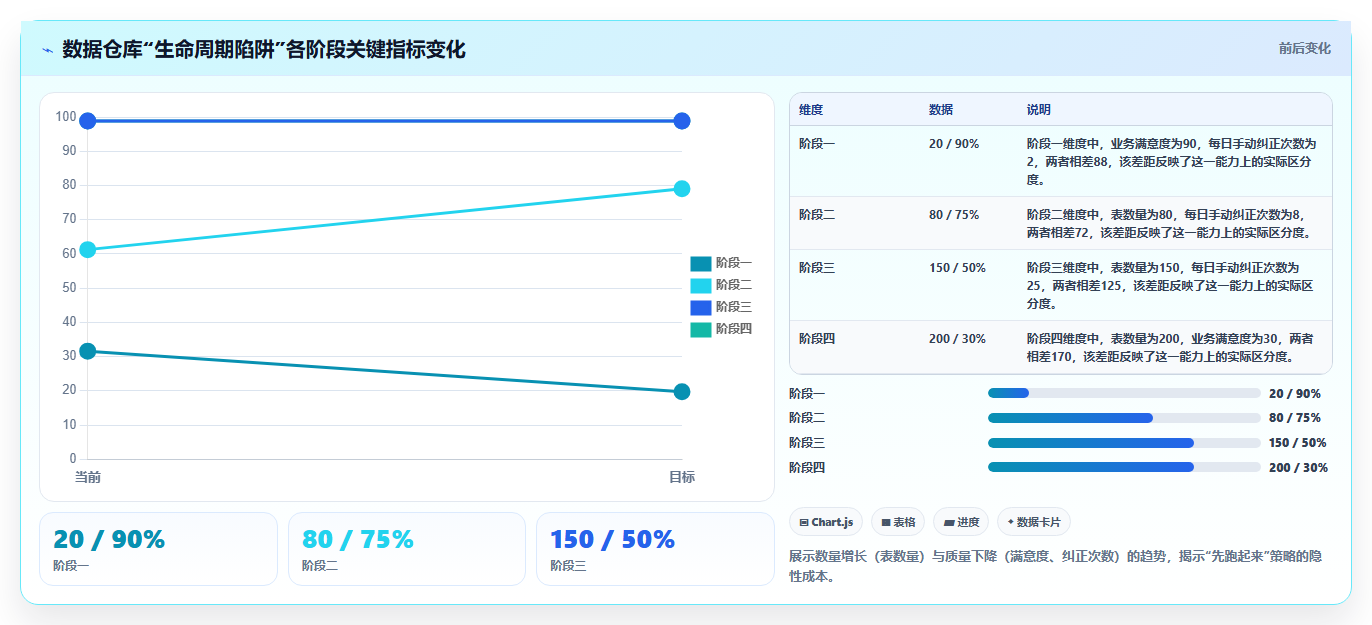Click the 阶段二 progress bar
Image resolution: width=1372 pixels, height=625 pixels.
tap(1124, 418)
